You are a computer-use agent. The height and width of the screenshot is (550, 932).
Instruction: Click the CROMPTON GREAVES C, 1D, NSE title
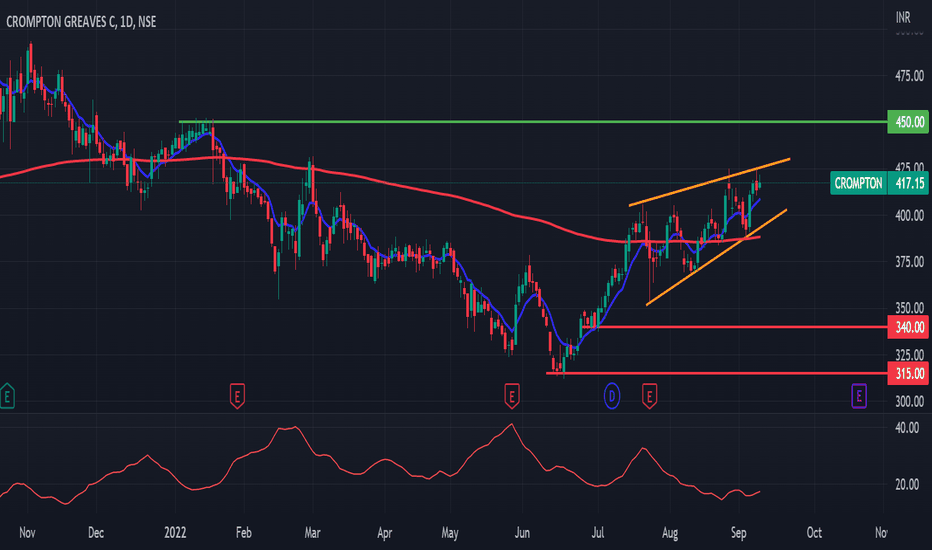[x=81, y=21]
